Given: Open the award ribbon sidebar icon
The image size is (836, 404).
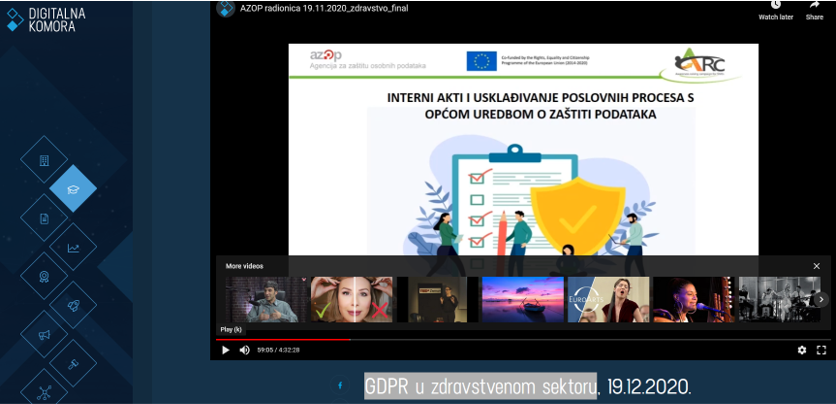Looking at the screenshot, I should click(x=44, y=276).
